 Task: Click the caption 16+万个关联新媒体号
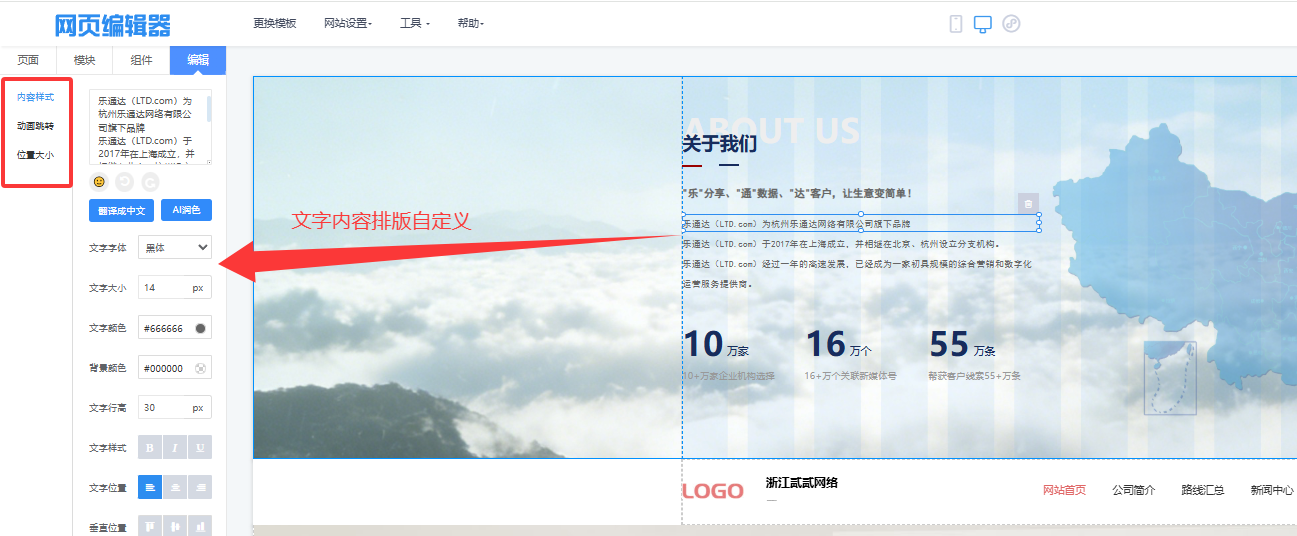[851, 376]
